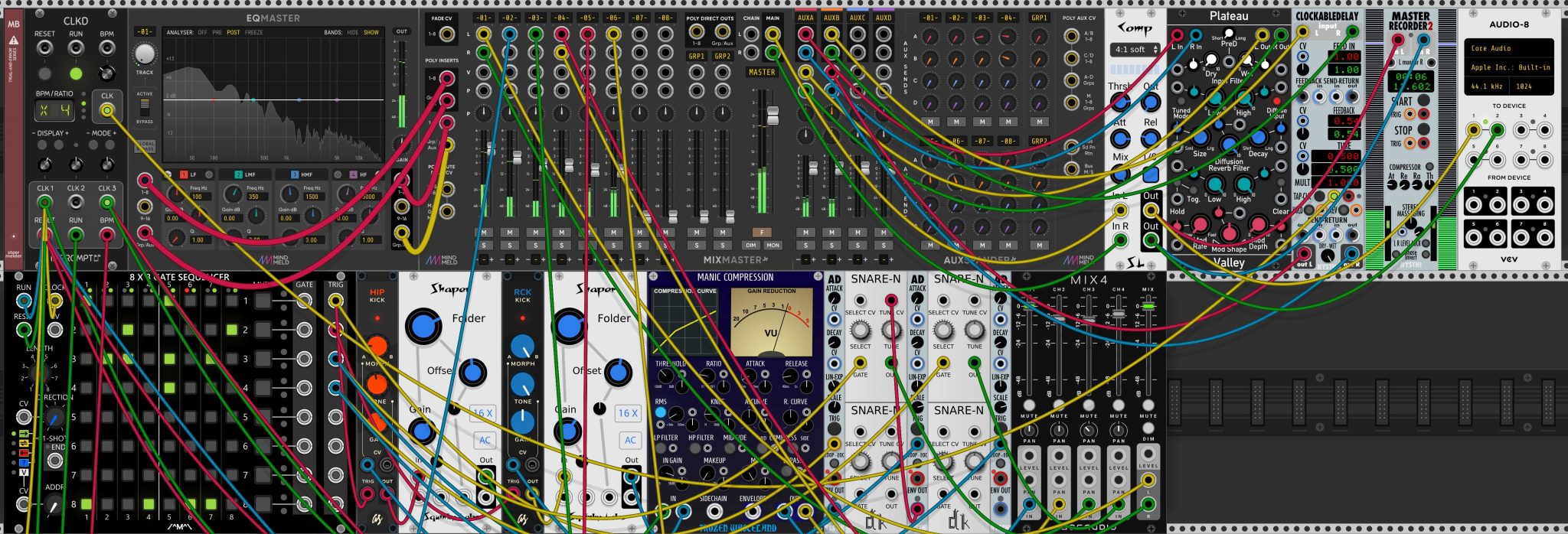
Task: Solo MixMaster track -02- with its S button
Action: coord(510,246)
